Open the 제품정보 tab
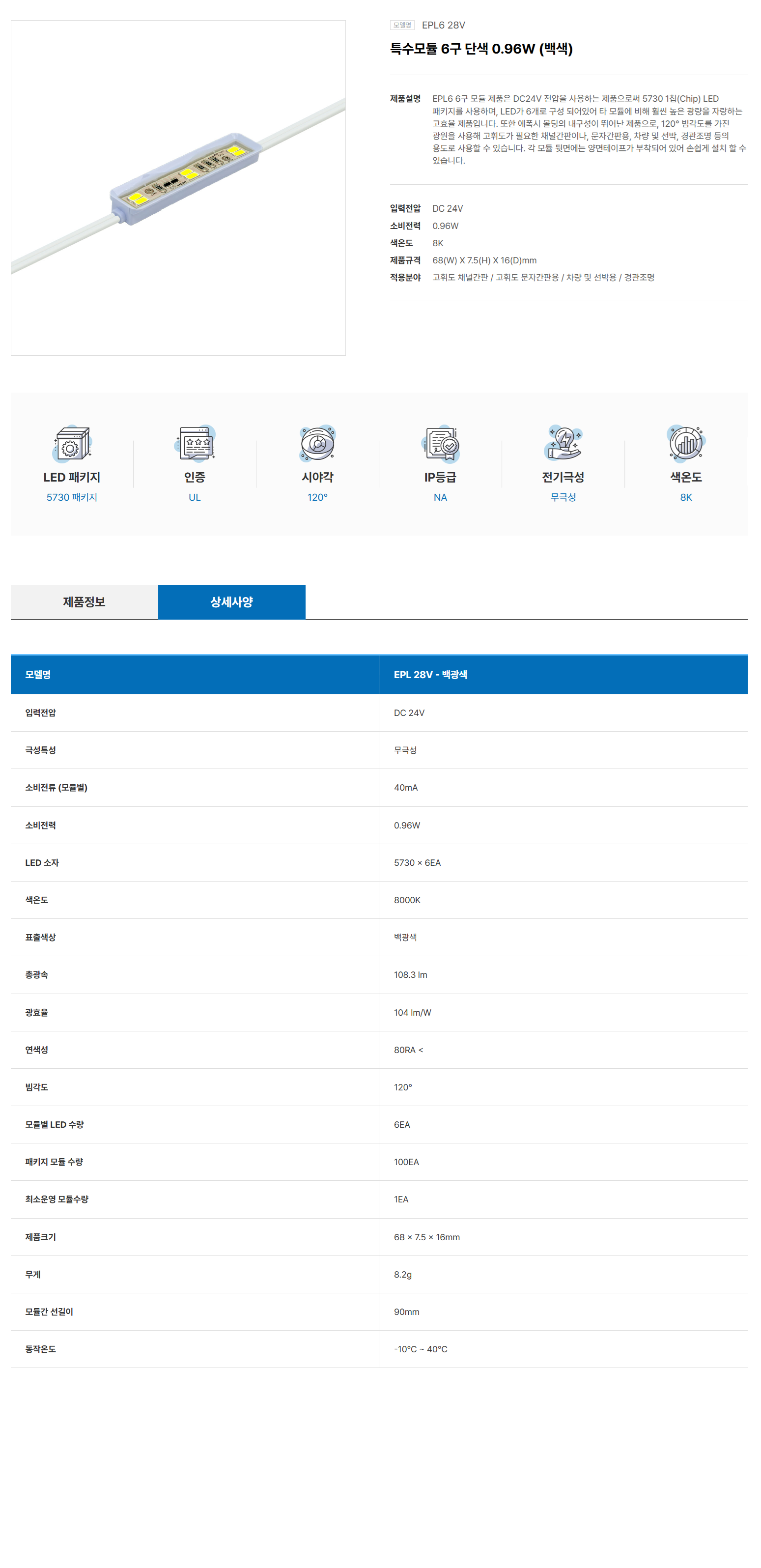The image size is (761, 1568). point(84,601)
